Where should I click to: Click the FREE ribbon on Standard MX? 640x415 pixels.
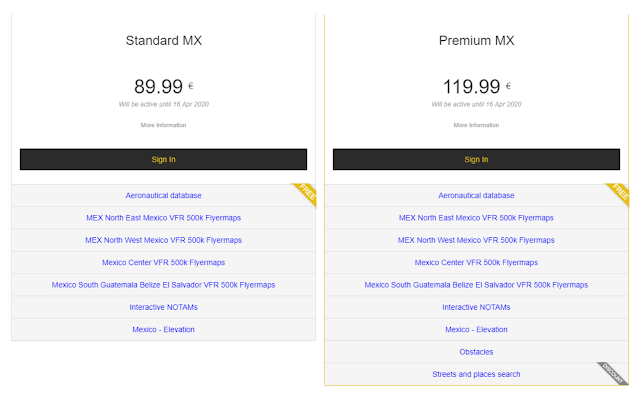[x=305, y=194]
